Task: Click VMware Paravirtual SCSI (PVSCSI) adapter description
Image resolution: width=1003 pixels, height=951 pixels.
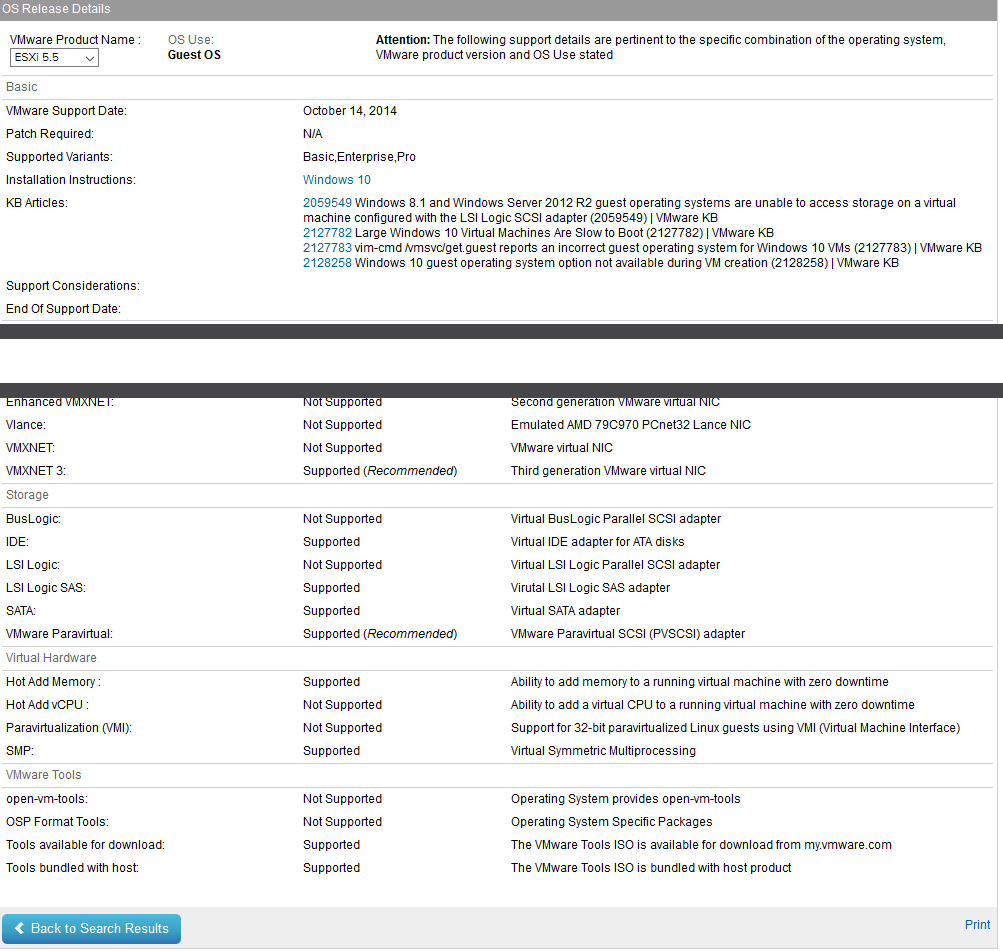Action: coord(628,634)
